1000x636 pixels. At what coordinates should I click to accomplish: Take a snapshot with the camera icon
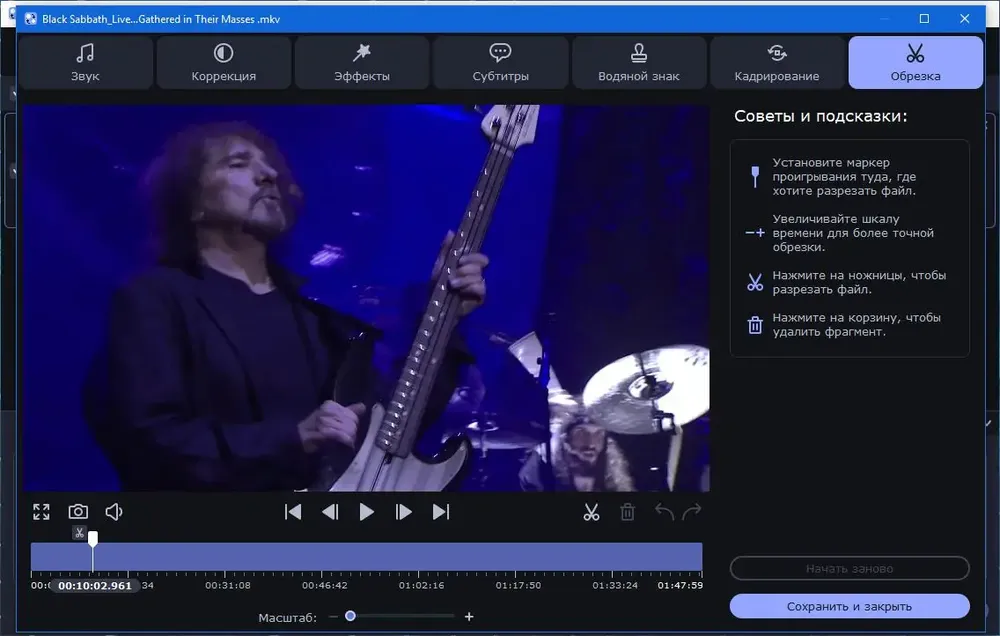pos(78,512)
